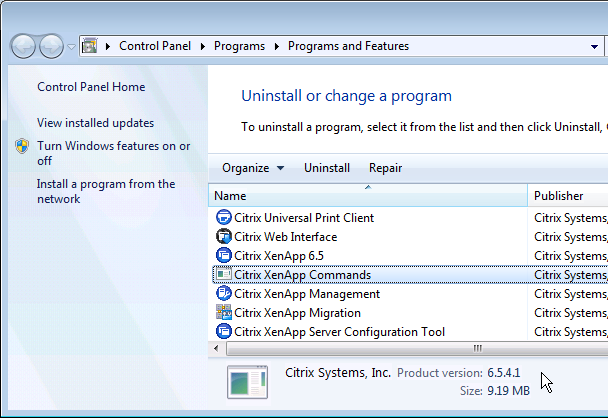
Task: Expand the arrow after Programs breadcrumb
Action: tap(276, 47)
